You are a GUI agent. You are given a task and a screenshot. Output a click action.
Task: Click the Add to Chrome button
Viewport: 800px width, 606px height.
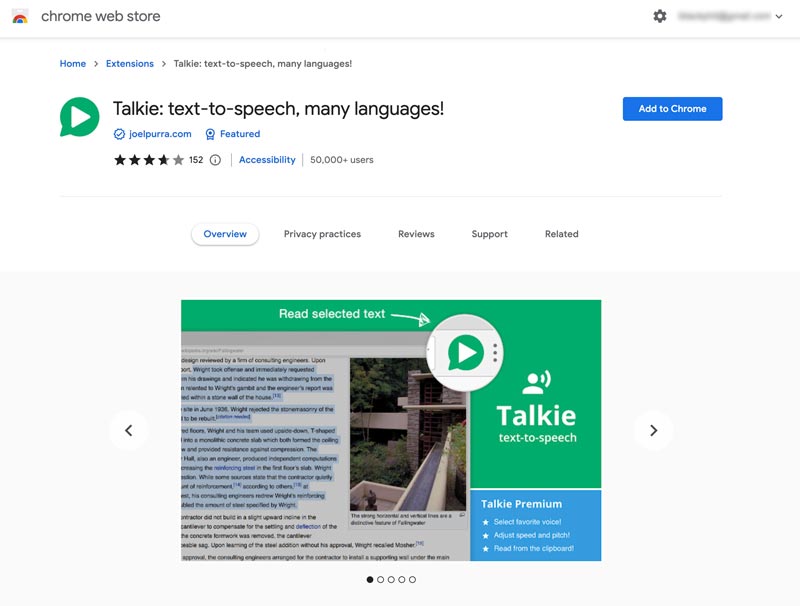click(x=672, y=109)
